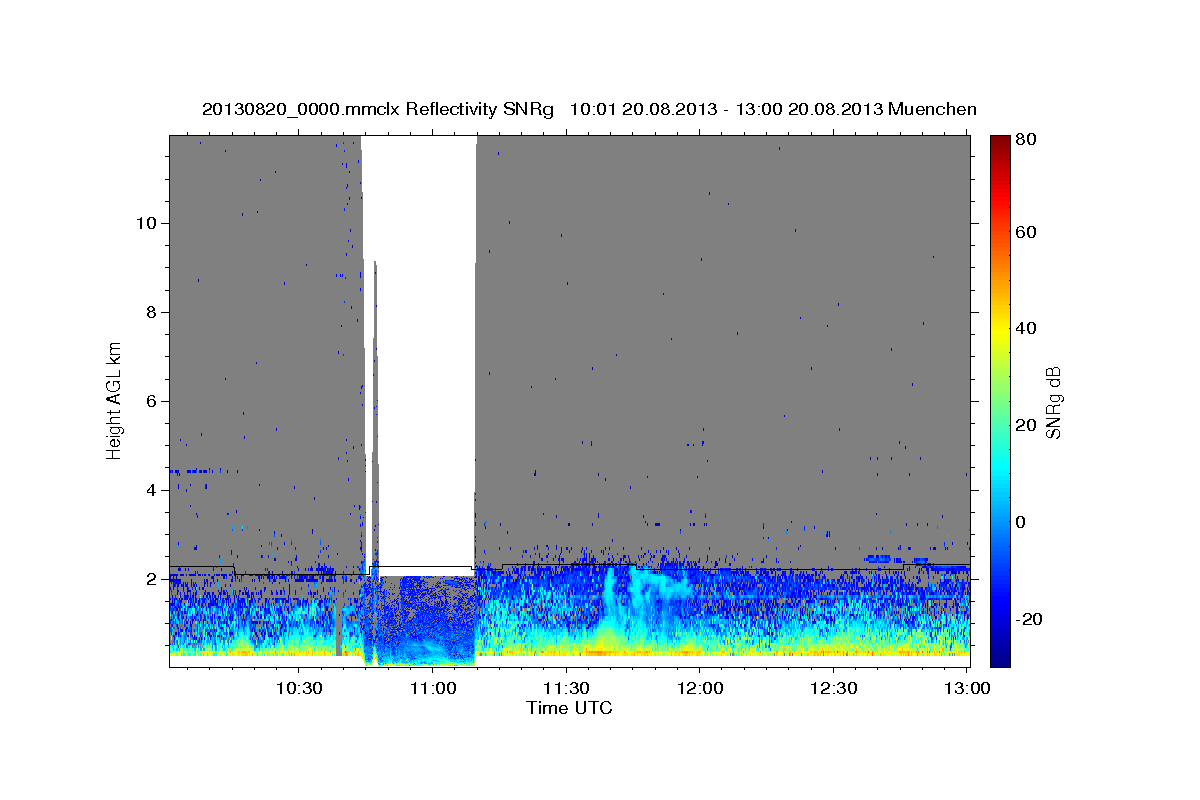Click the 12:00 time tick label

pos(700,689)
